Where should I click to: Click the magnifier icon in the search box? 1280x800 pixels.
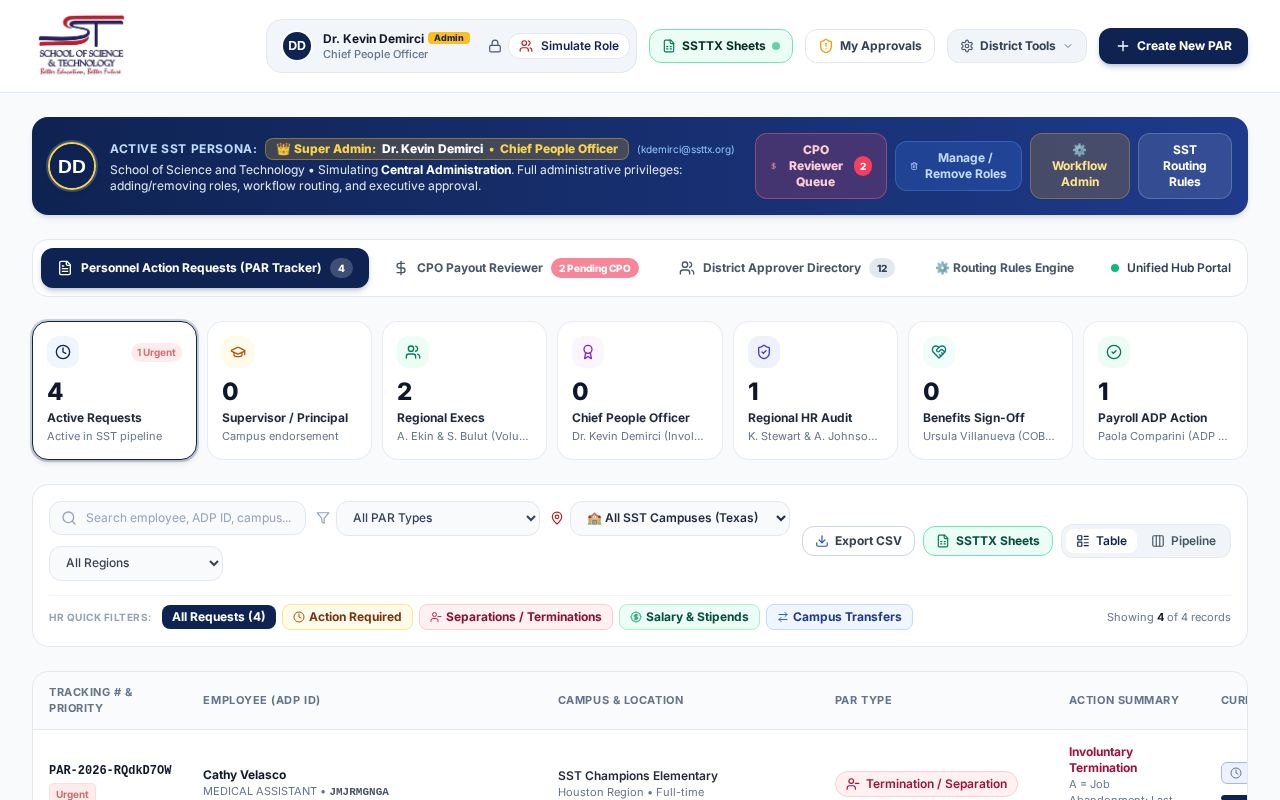(x=69, y=518)
